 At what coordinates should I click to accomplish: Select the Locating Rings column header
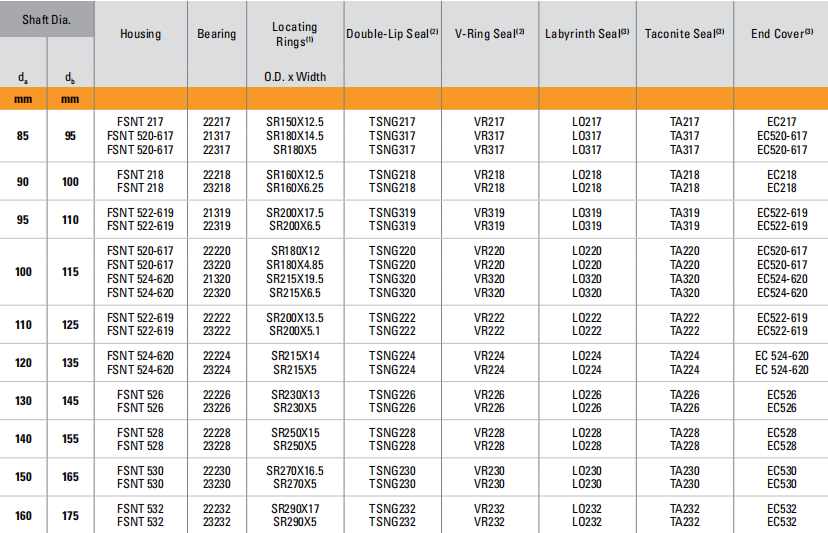pyautogui.click(x=294, y=34)
